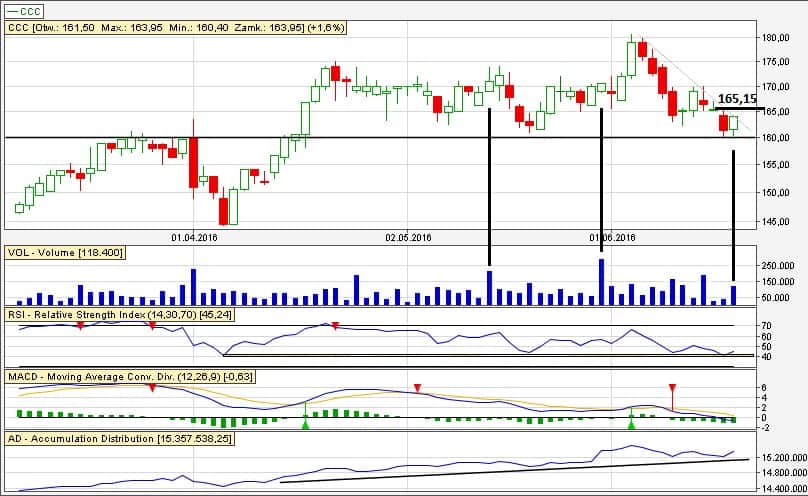Click the 02.05.2016 date label on axis
808x496 pixels.
click(x=408, y=238)
